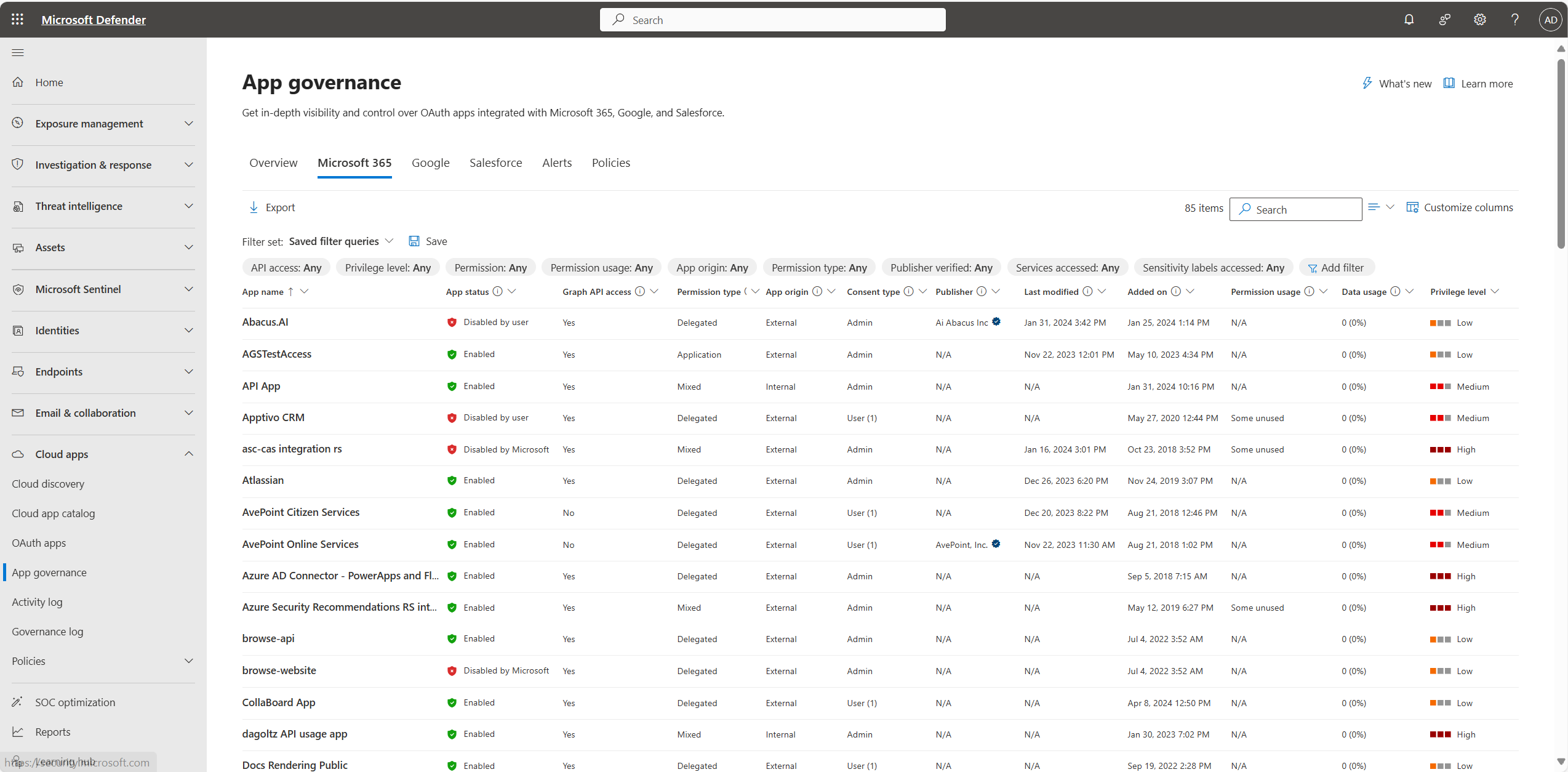
Task: Click the Export icon to download data
Action: [x=253, y=207]
